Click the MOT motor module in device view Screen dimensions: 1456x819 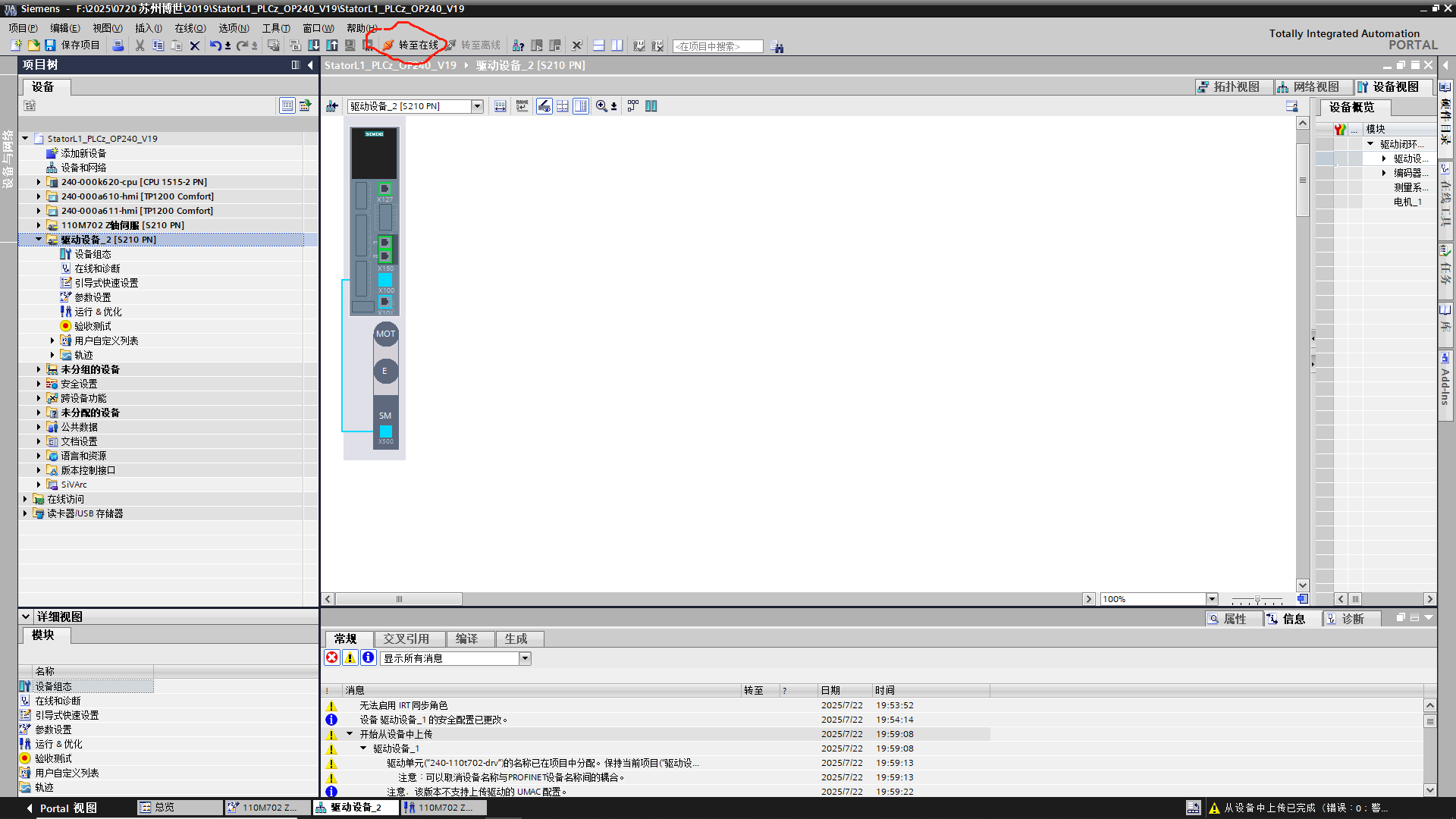pyautogui.click(x=385, y=334)
